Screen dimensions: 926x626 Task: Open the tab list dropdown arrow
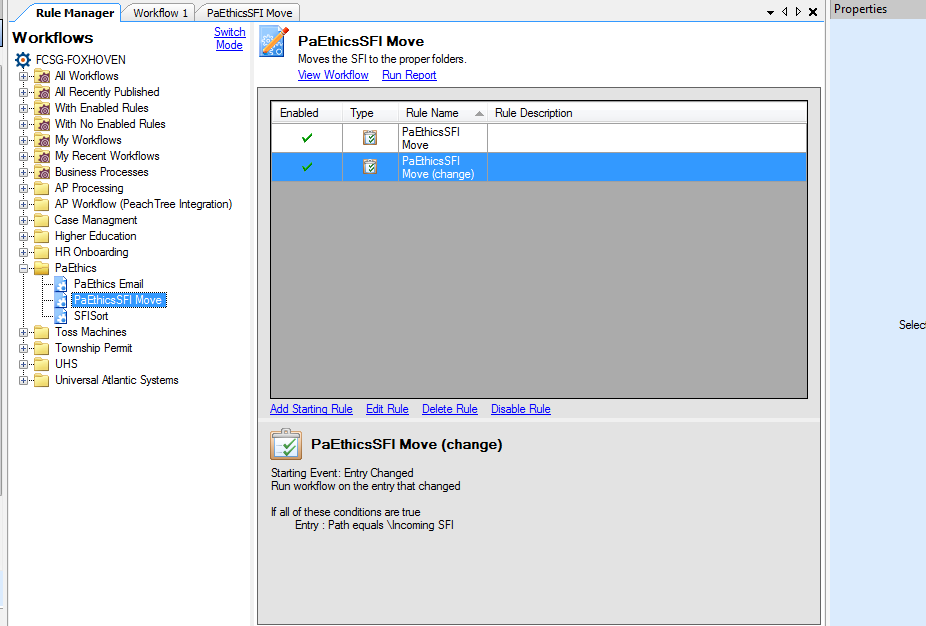(x=771, y=12)
